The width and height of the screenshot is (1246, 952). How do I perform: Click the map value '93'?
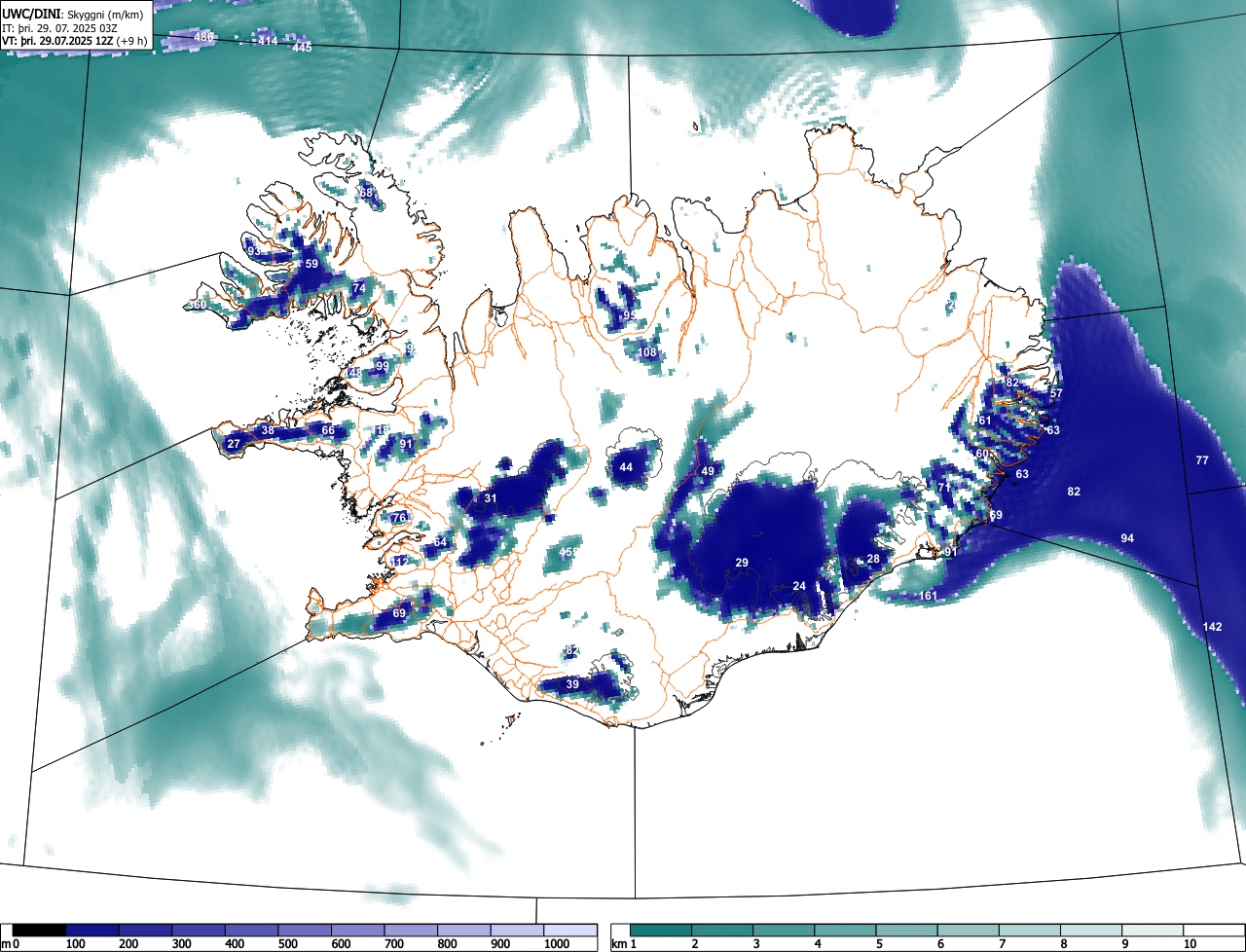(x=253, y=251)
